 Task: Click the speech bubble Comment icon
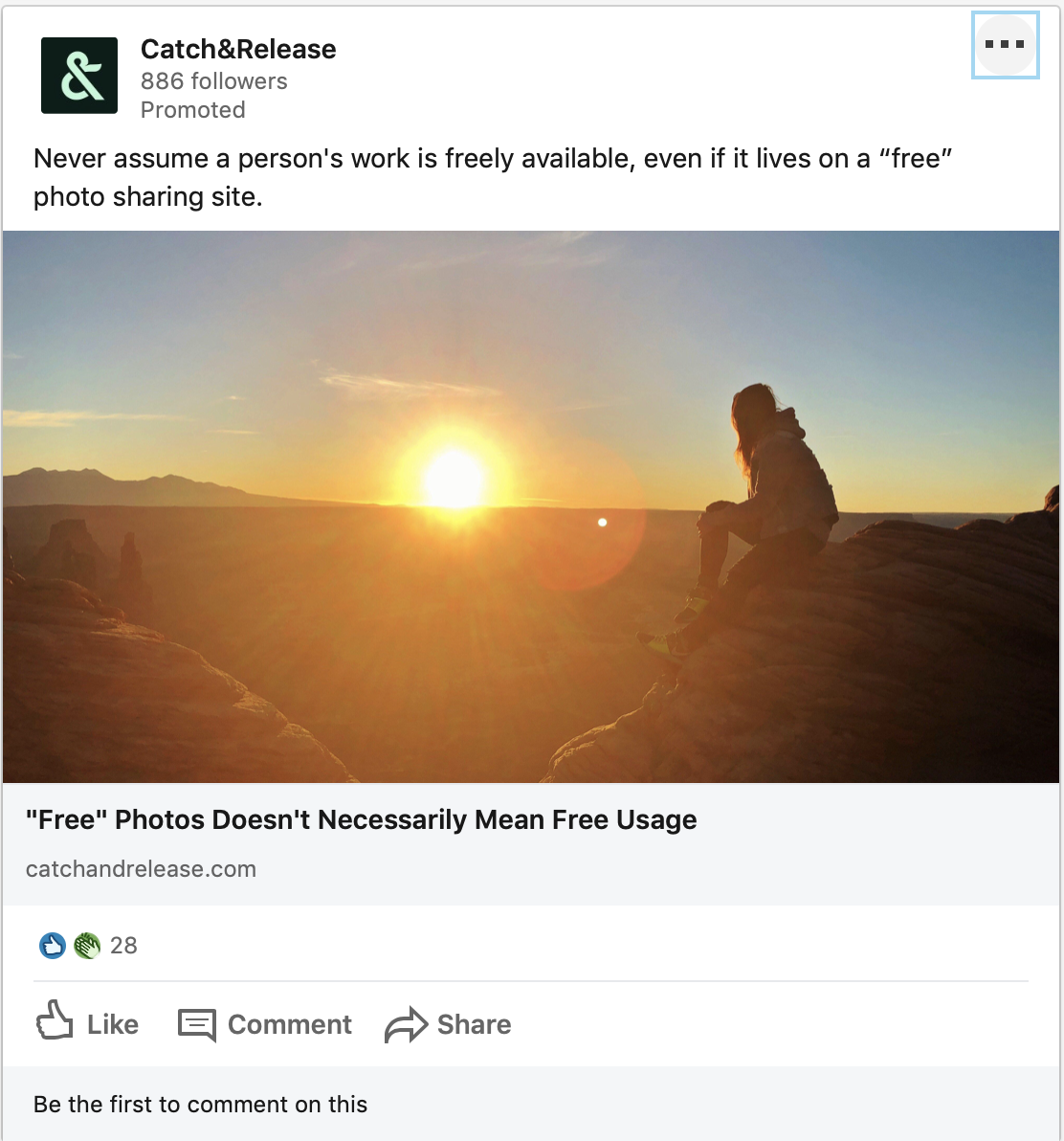(x=197, y=1024)
